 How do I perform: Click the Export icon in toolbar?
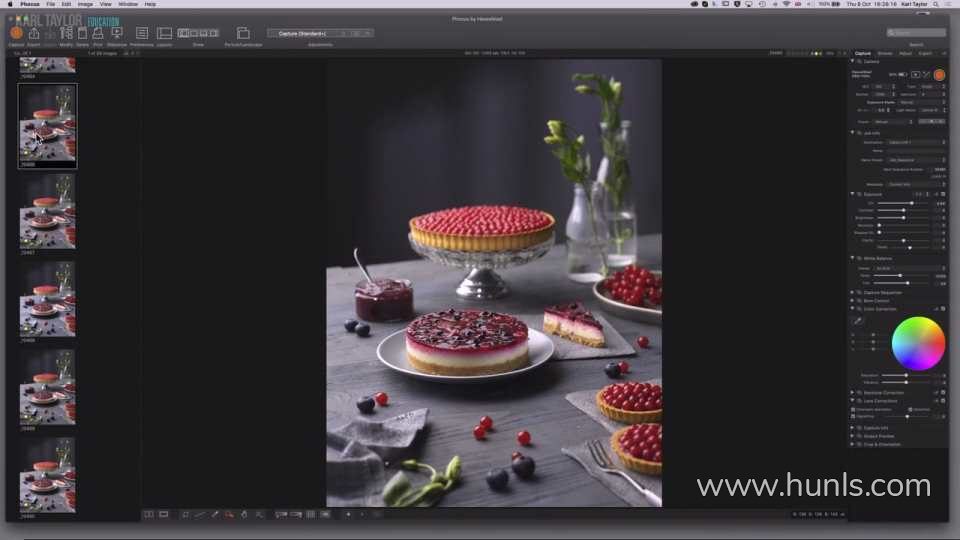34,34
